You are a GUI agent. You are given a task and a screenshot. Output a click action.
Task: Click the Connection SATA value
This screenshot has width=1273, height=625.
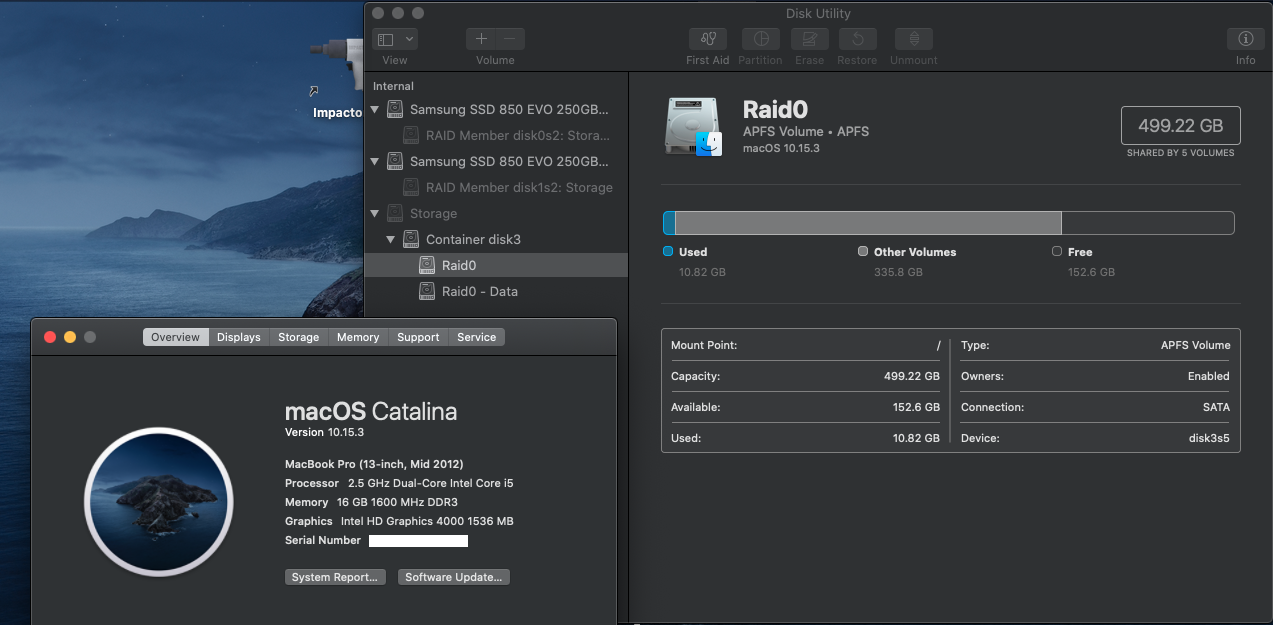1216,407
